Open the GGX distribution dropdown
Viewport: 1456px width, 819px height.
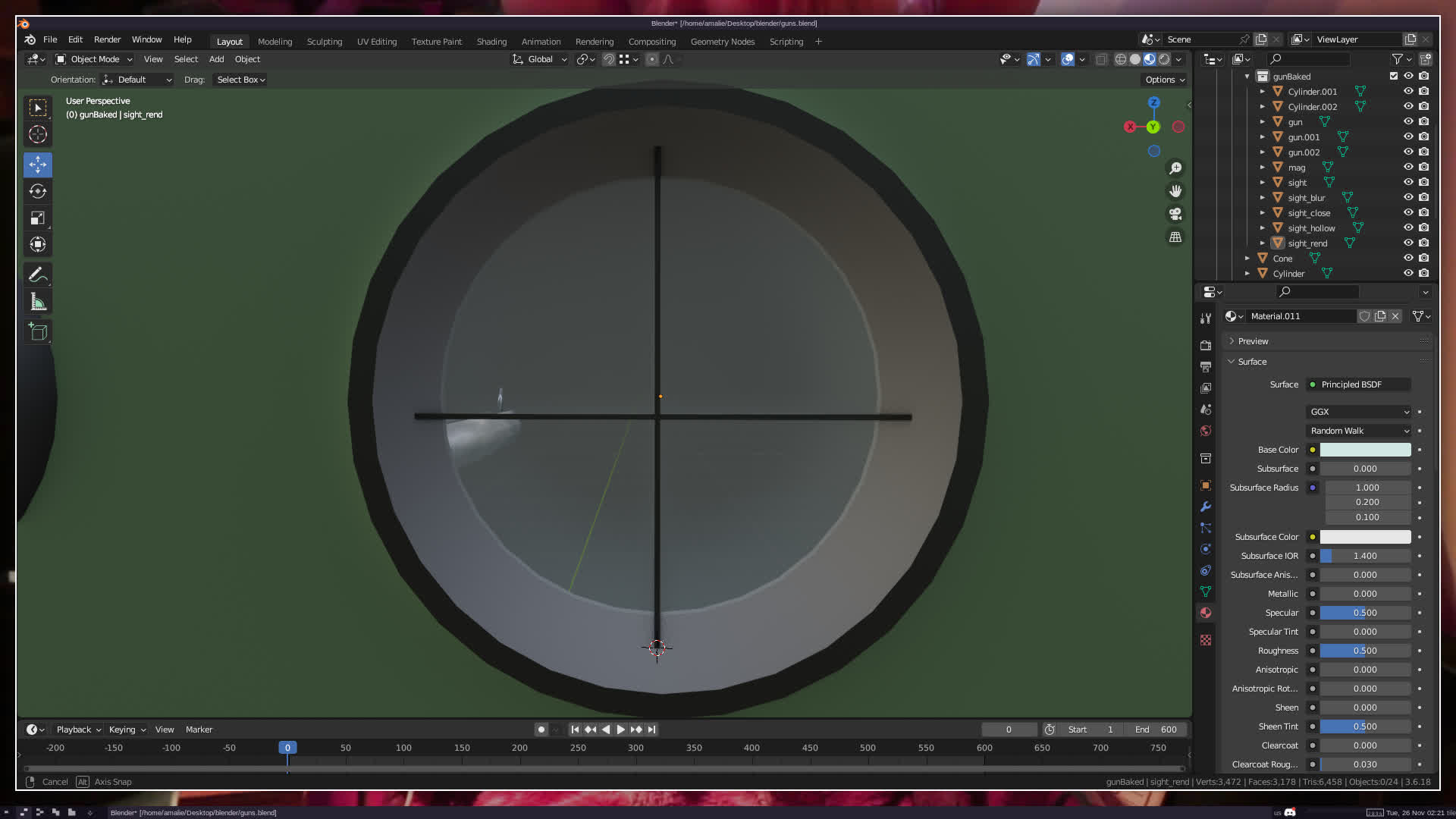[1359, 412]
